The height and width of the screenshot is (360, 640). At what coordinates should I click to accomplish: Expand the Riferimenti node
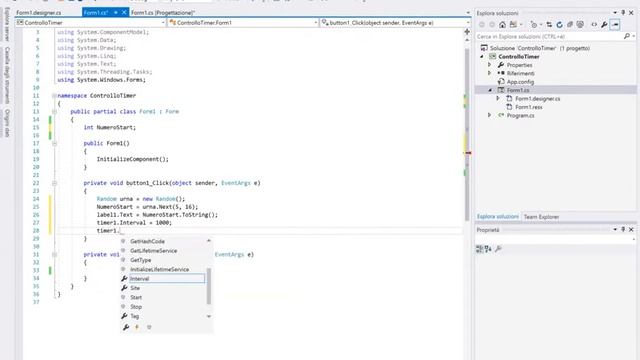tap(489, 73)
